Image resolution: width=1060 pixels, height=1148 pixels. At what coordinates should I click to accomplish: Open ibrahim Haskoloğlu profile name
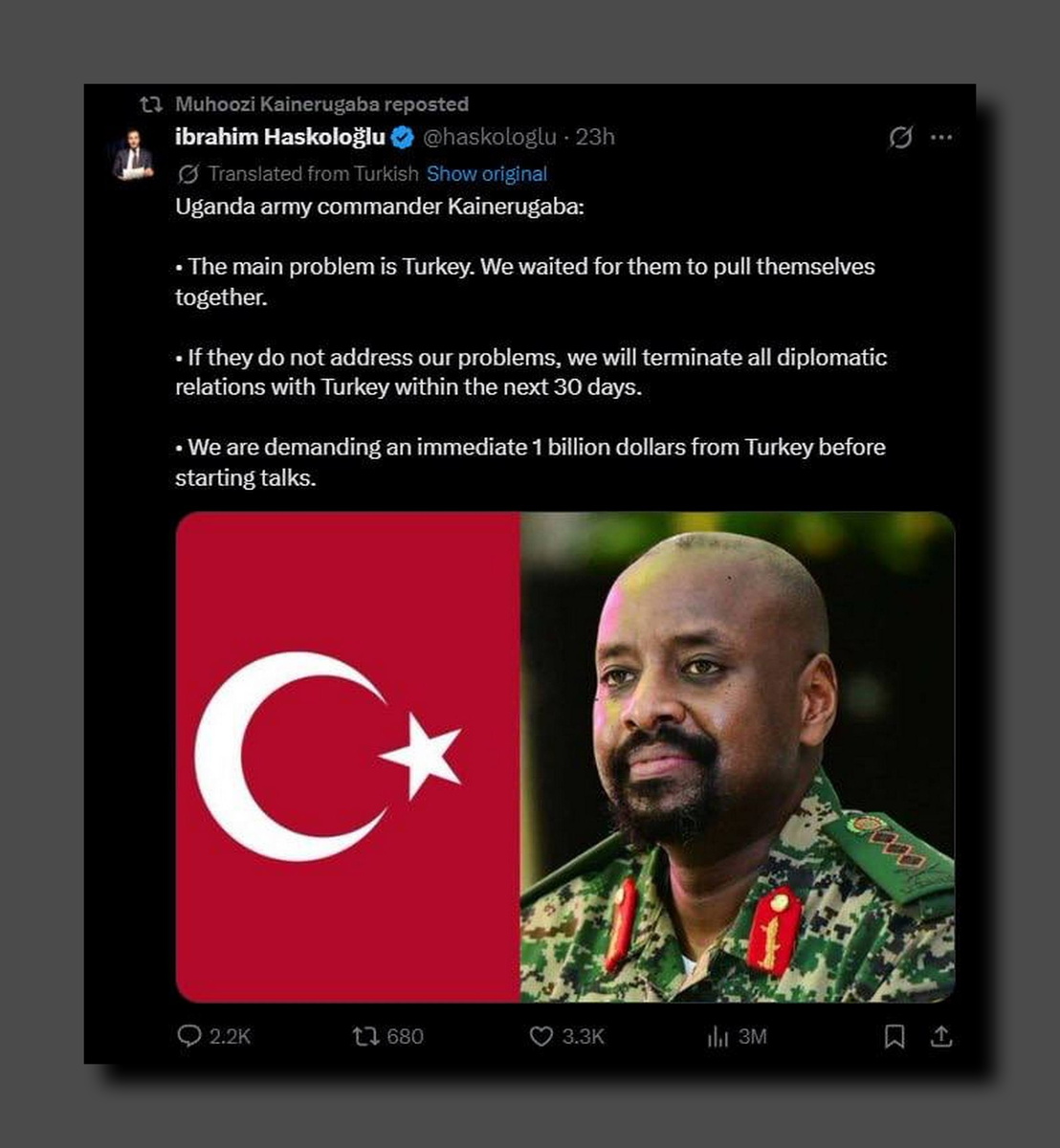[280, 137]
